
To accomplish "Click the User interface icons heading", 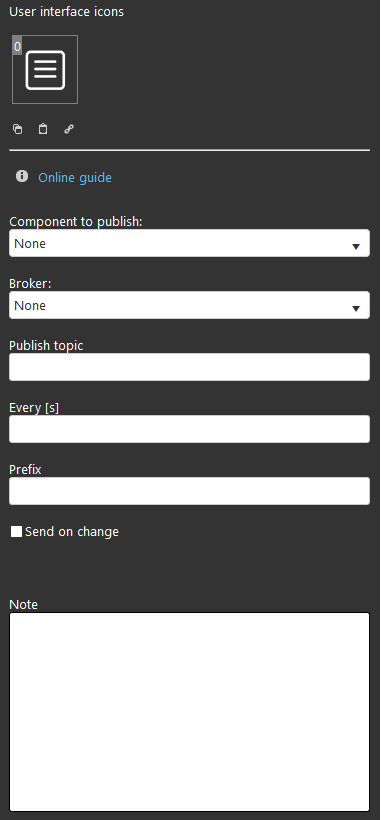I will [x=66, y=12].
